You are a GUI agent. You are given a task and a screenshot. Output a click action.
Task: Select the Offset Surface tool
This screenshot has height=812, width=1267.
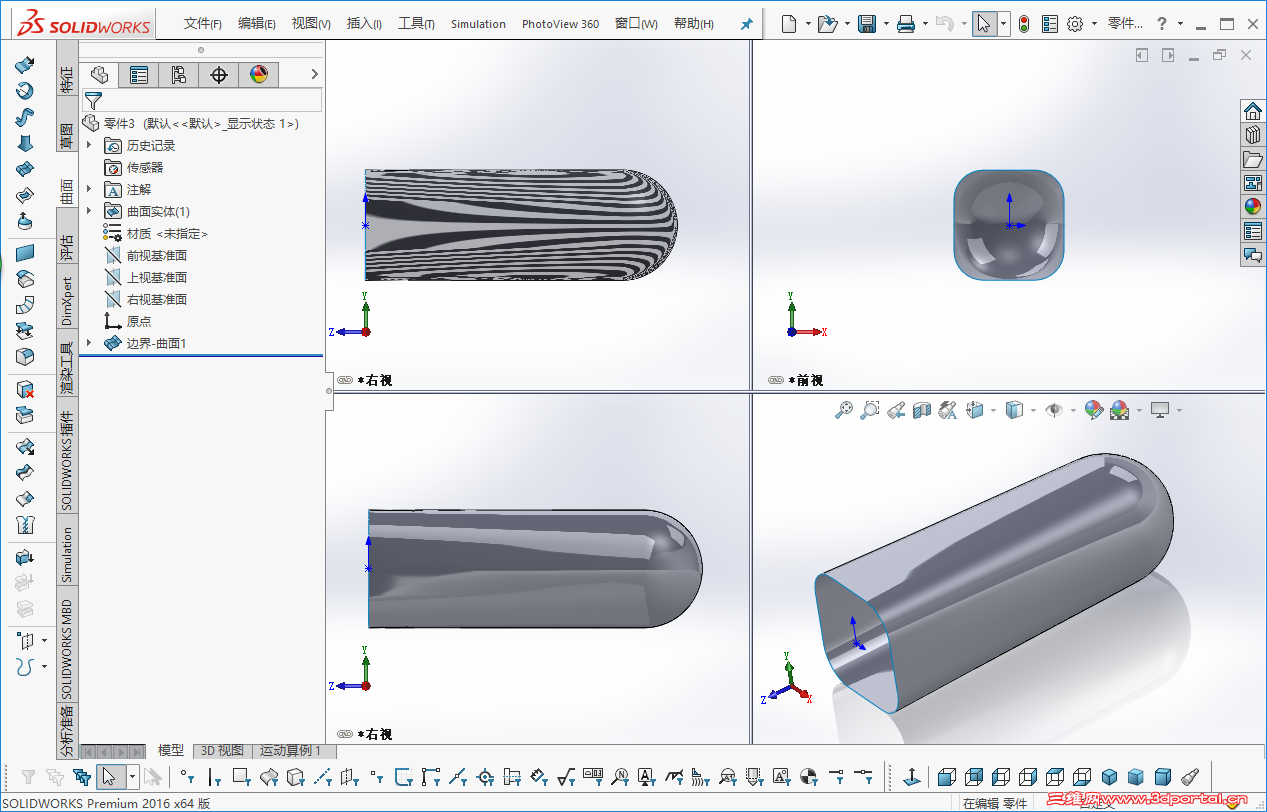(x=25, y=279)
